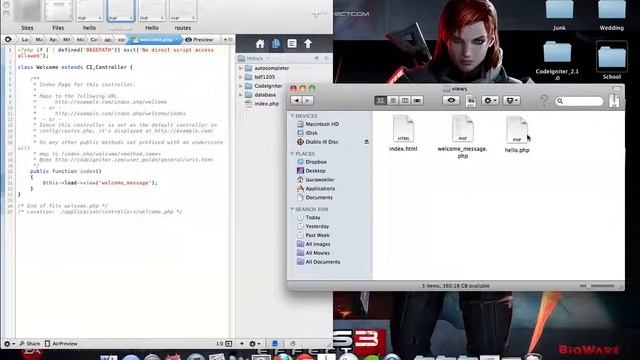This screenshot has height=360, width=640.
Task: Switch to the capitalized Hello tab
Action: [x=152, y=16]
